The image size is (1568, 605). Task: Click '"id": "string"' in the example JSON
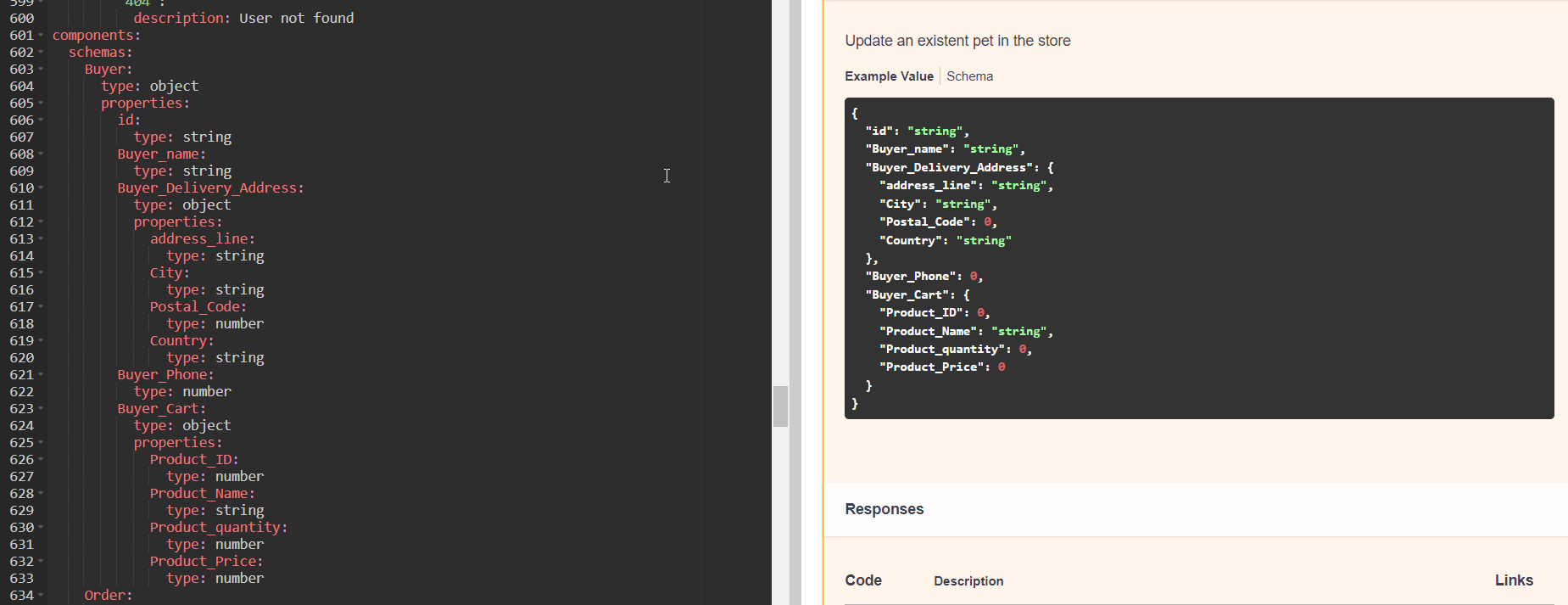coord(917,132)
